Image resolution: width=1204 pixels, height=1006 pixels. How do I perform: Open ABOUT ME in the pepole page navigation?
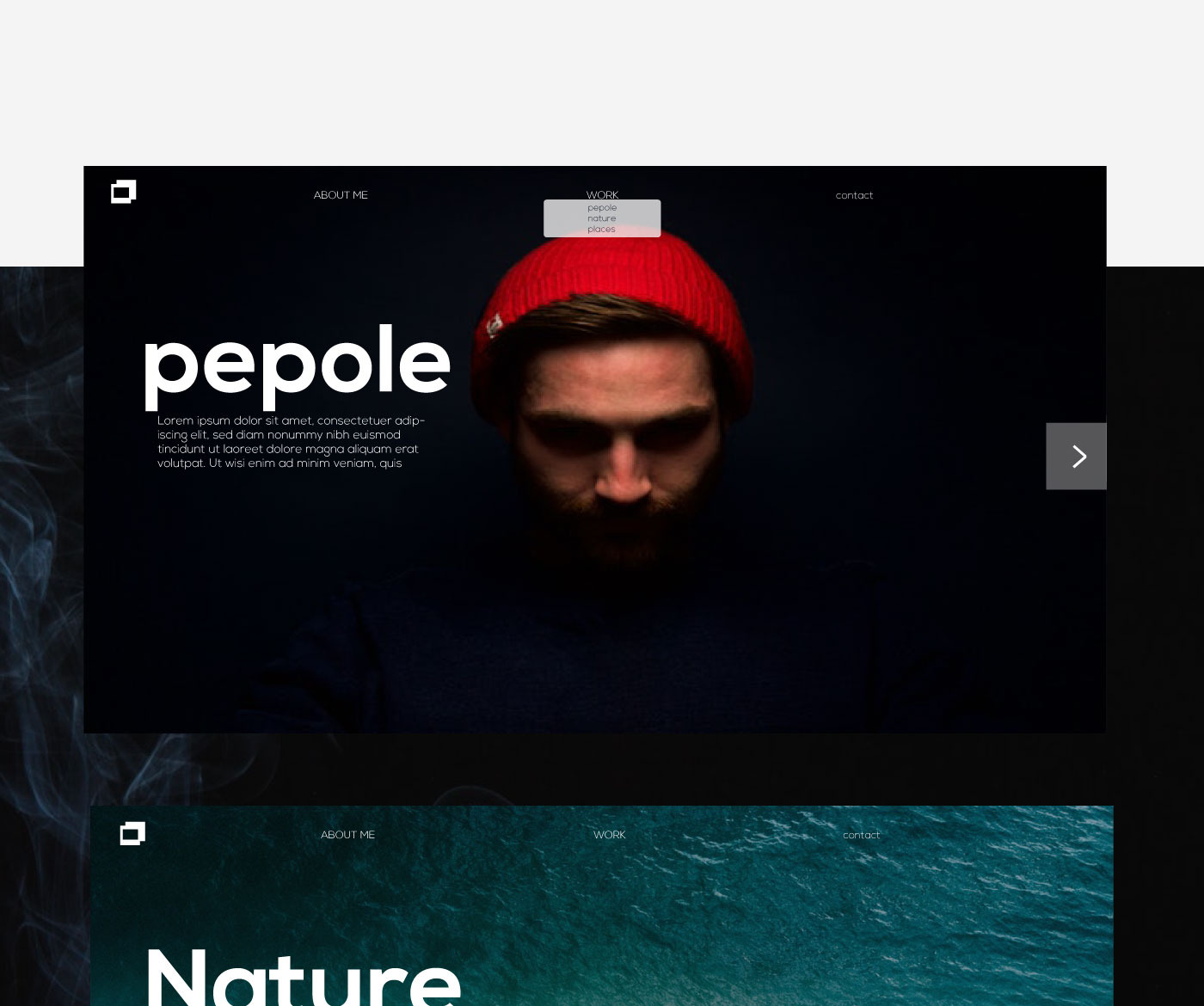point(341,195)
